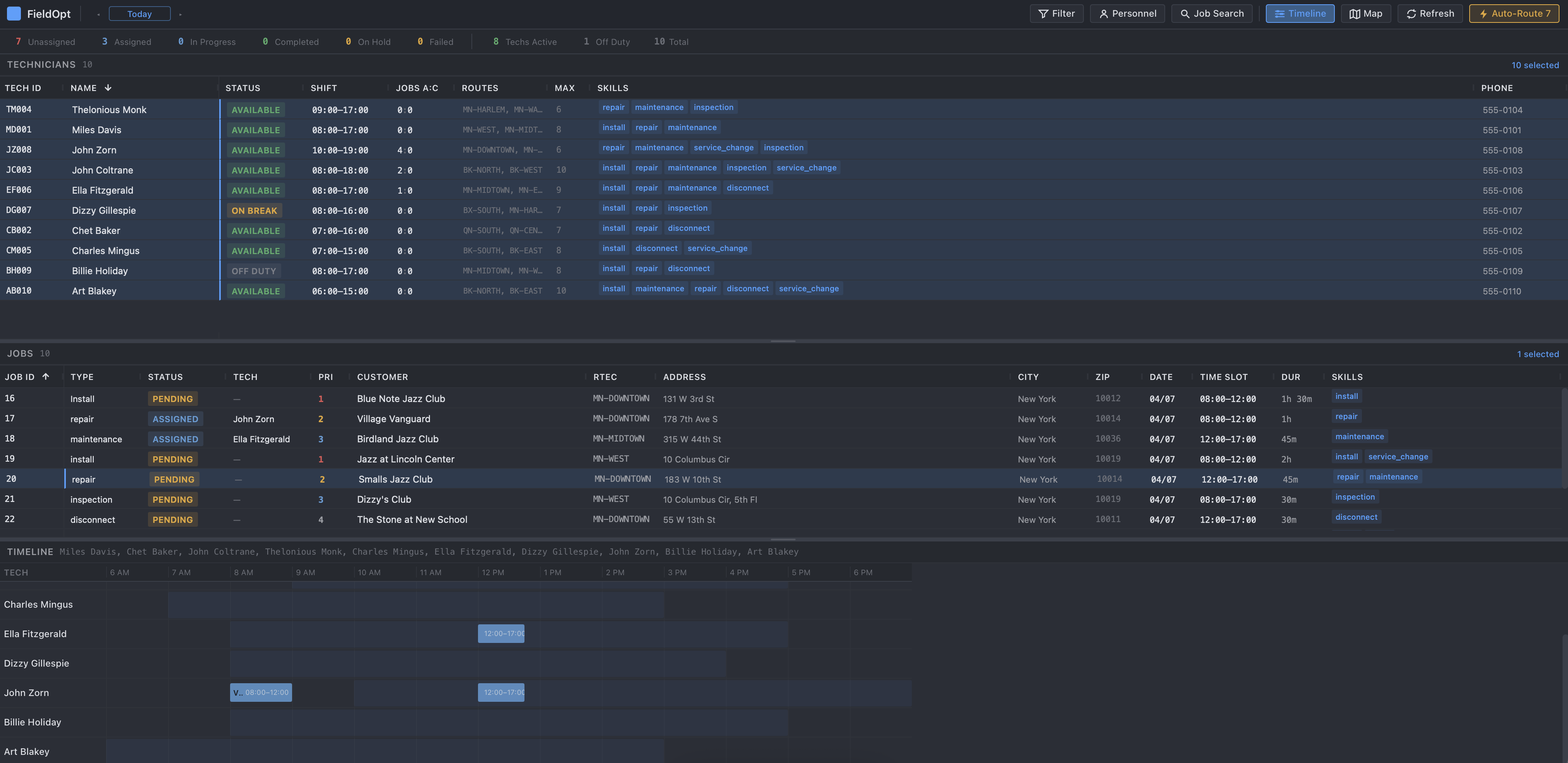1568x763 pixels.
Task: Toggle the Off Duty status filter chip
Action: coord(606,41)
